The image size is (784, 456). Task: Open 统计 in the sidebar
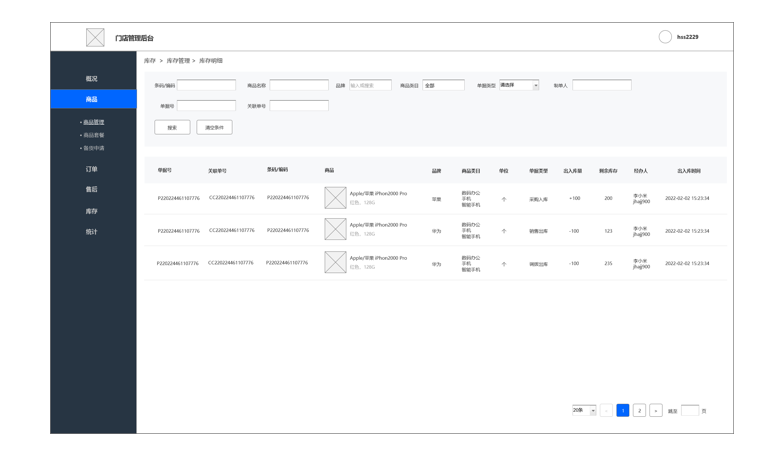pyautogui.click(x=92, y=232)
